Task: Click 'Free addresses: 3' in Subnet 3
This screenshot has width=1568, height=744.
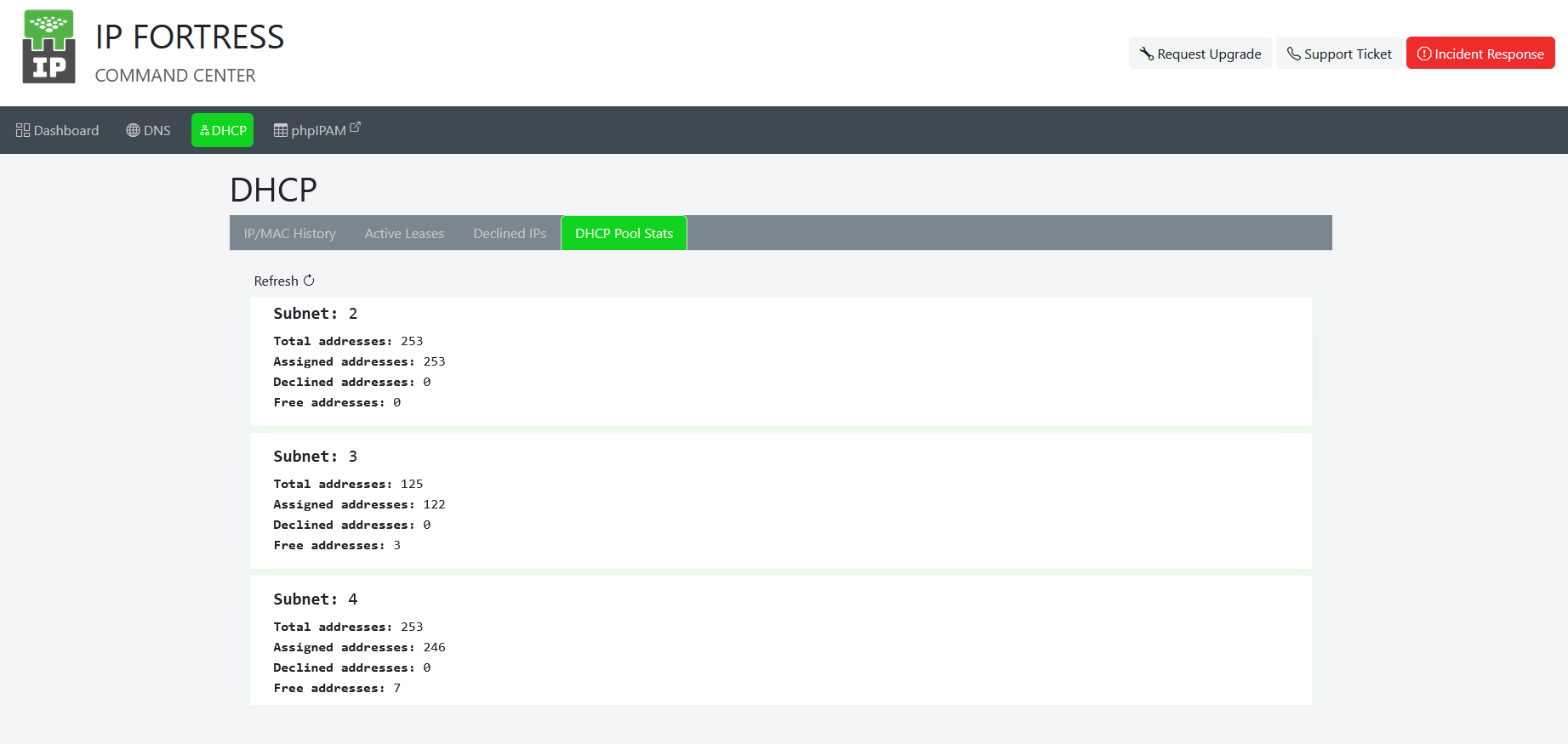Action: pos(337,545)
